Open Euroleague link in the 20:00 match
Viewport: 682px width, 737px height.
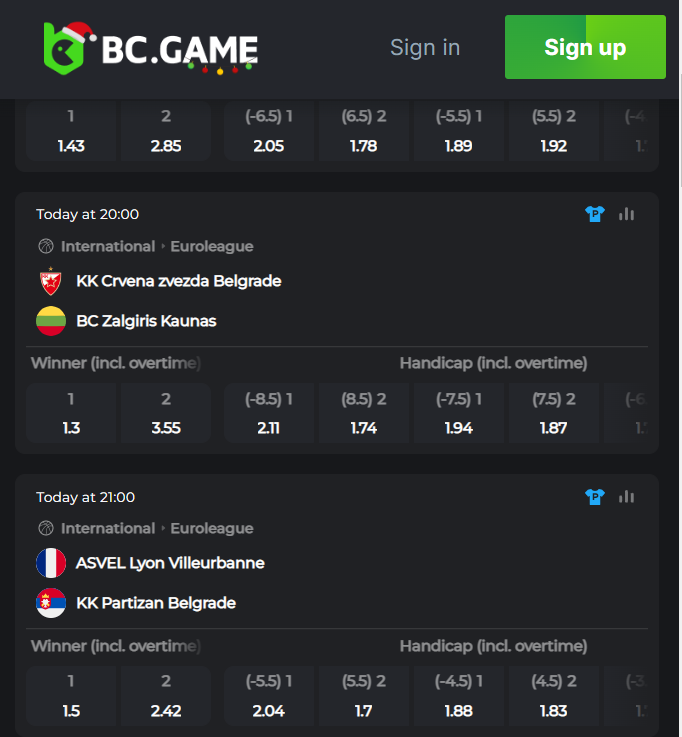click(x=212, y=246)
